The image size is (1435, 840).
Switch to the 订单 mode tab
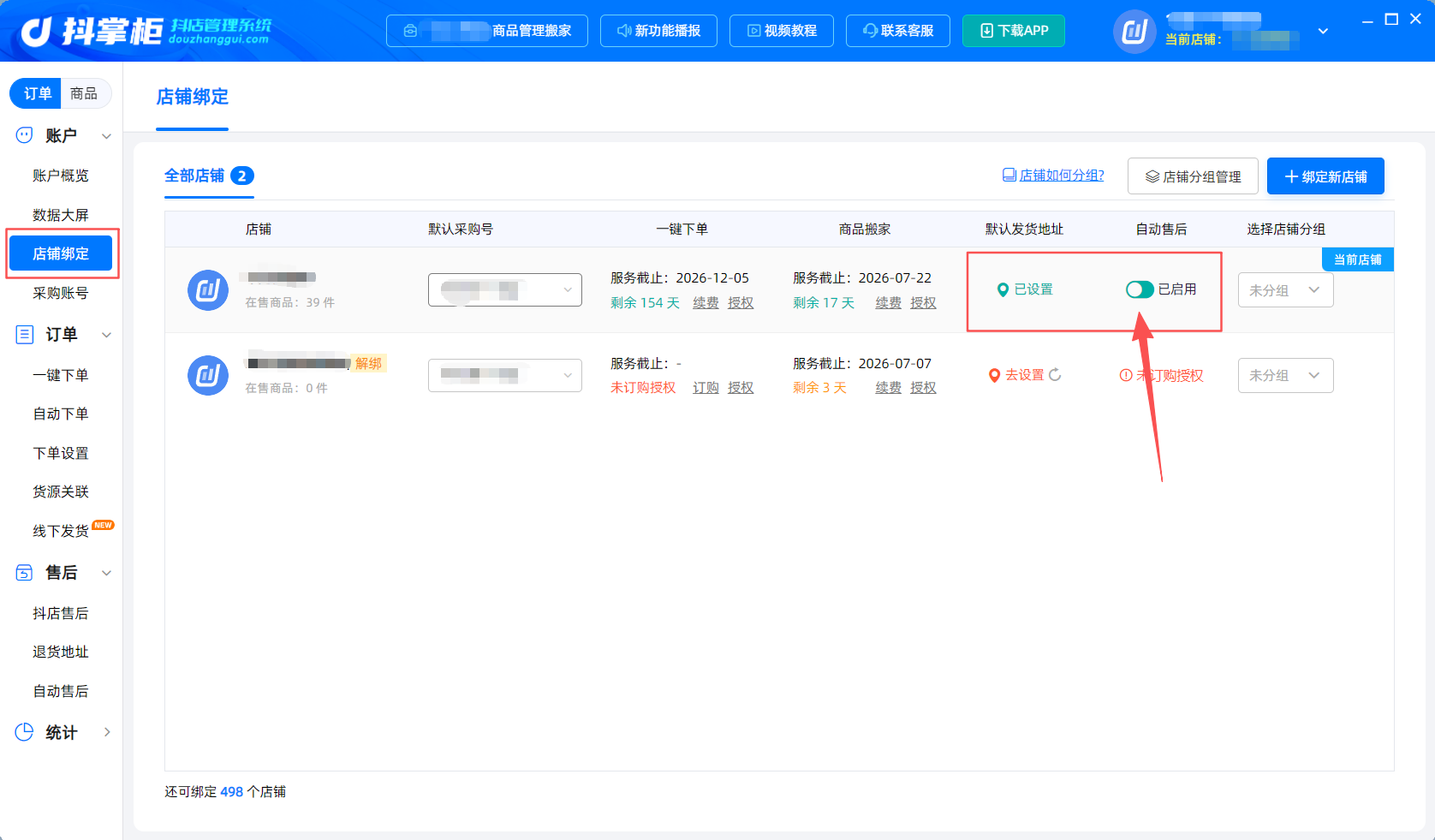click(x=37, y=93)
